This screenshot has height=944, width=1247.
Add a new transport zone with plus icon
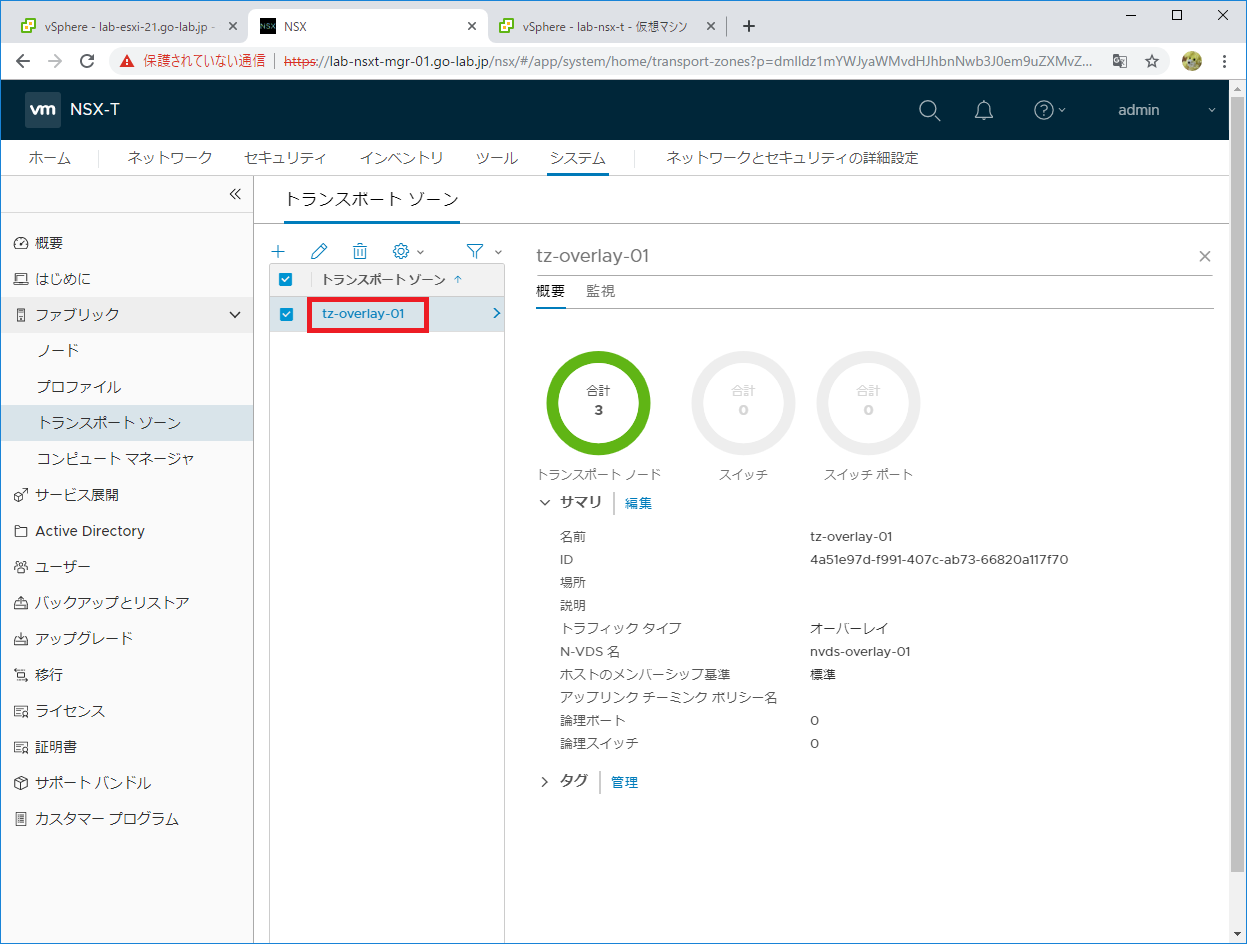pyautogui.click(x=279, y=252)
